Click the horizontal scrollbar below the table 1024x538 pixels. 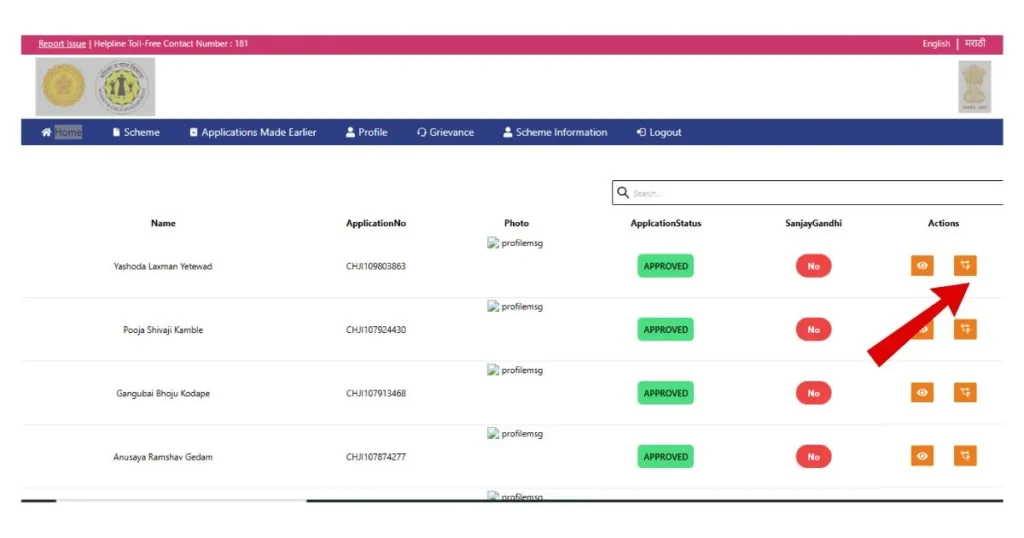tap(512, 501)
